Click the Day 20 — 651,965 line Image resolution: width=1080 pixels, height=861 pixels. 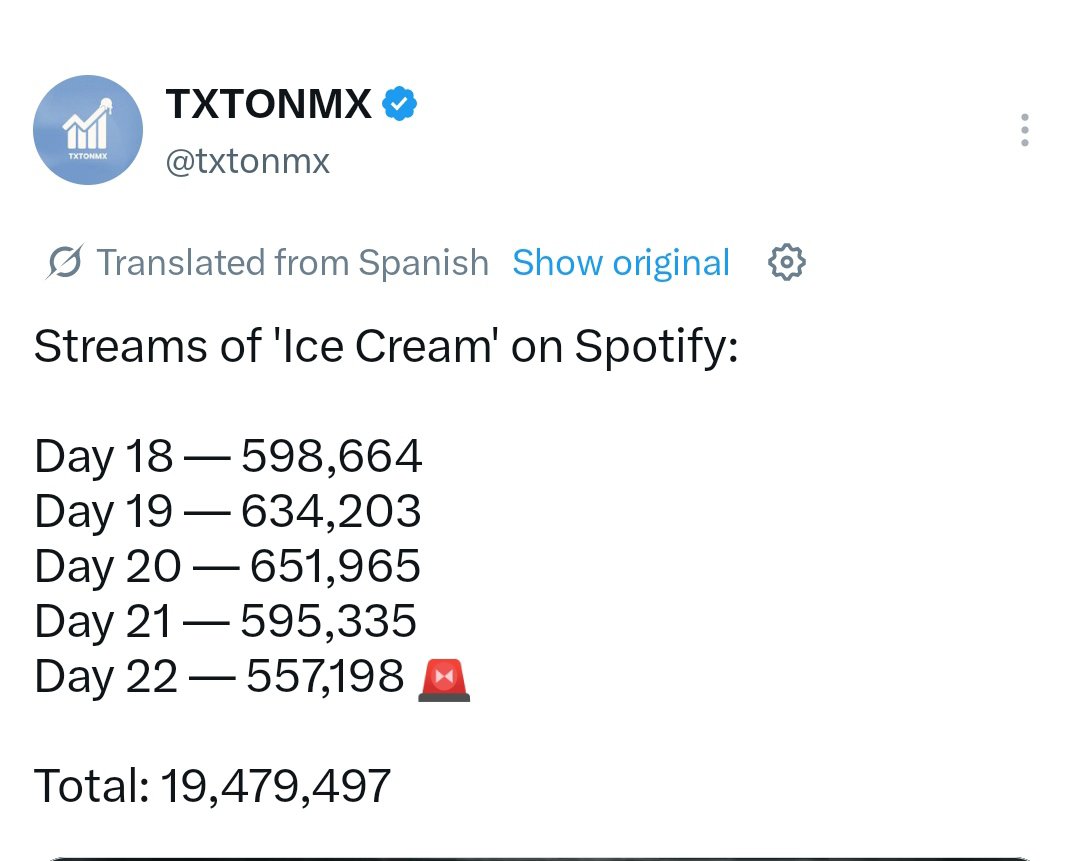tap(227, 566)
